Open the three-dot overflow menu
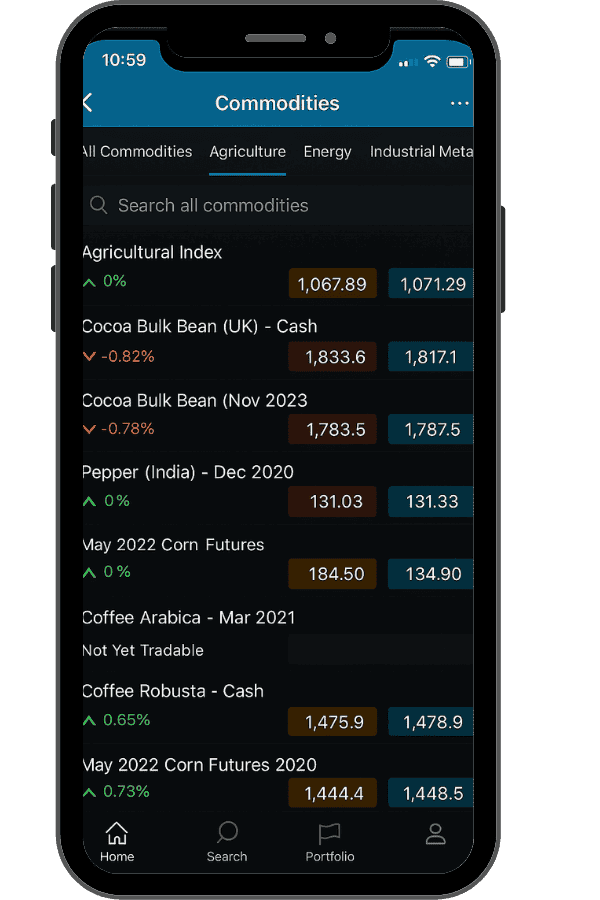 pos(459,102)
